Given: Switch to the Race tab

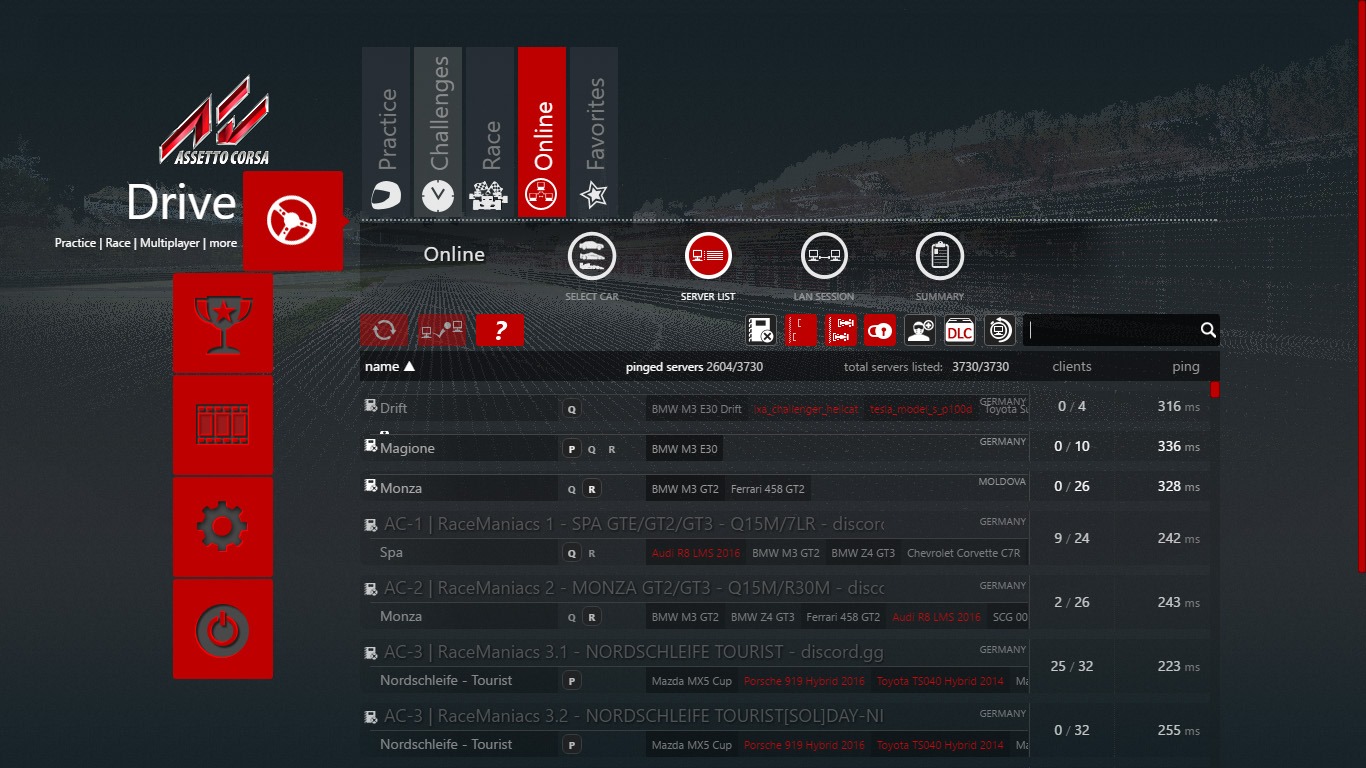Looking at the screenshot, I should (490, 132).
